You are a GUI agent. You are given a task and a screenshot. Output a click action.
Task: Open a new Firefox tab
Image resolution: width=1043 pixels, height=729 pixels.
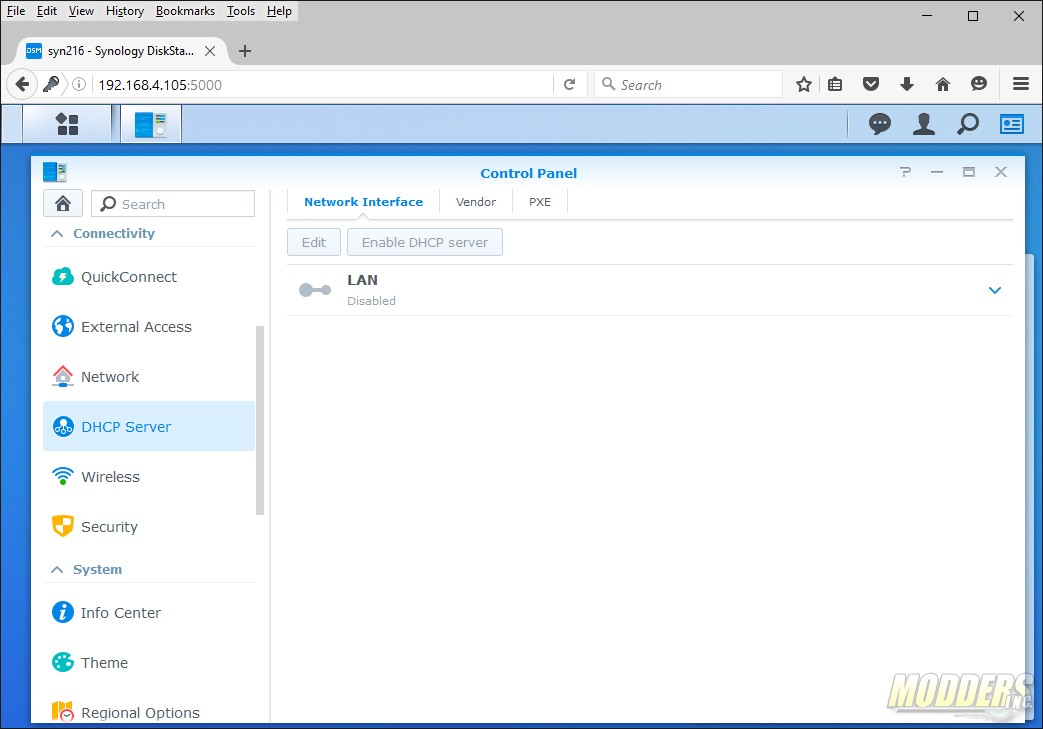point(245,51)
